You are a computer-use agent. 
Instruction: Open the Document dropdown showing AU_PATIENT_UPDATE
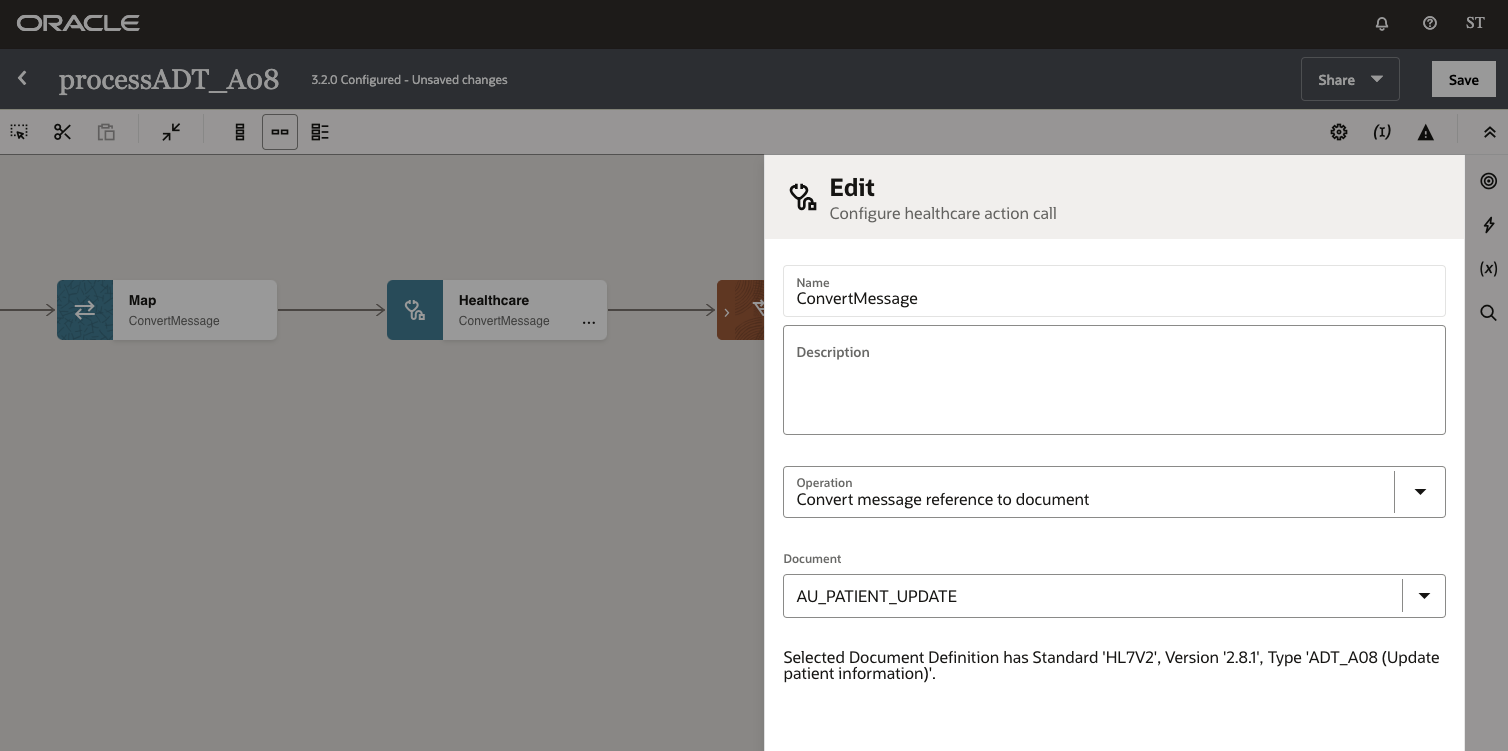click(1423, 595)
